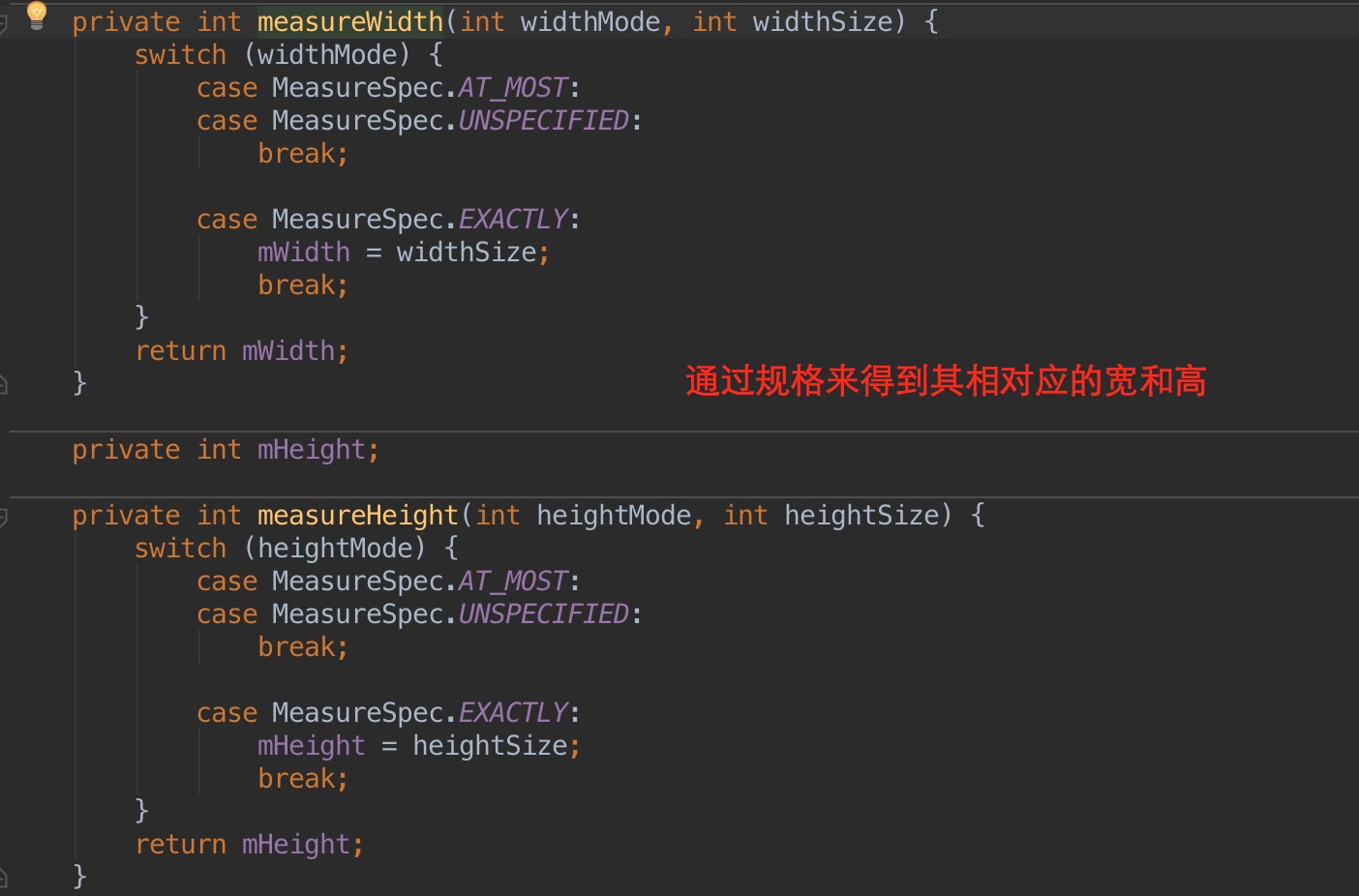Click heightMode inside the switch statement
The width and height of the screenshot is (1359, 896).
click(x=335, y=549)
